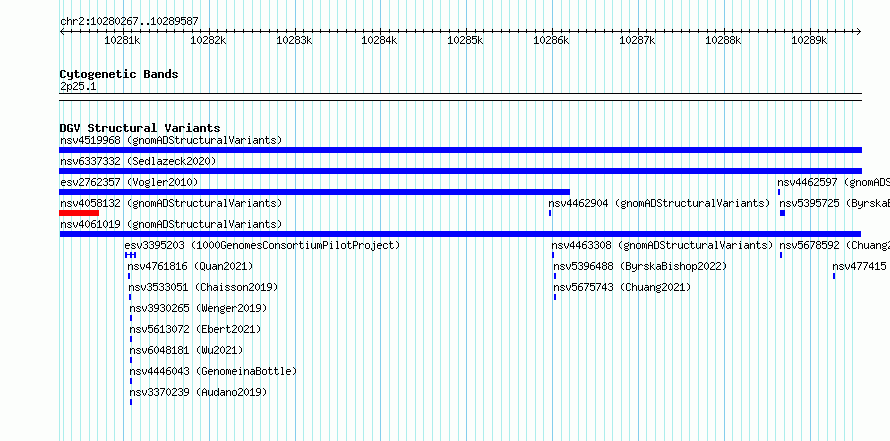Click the 2p25.1 cytogenetic band label
The image size is (890, 441).
pyautogui.click(x=78, y=86)
